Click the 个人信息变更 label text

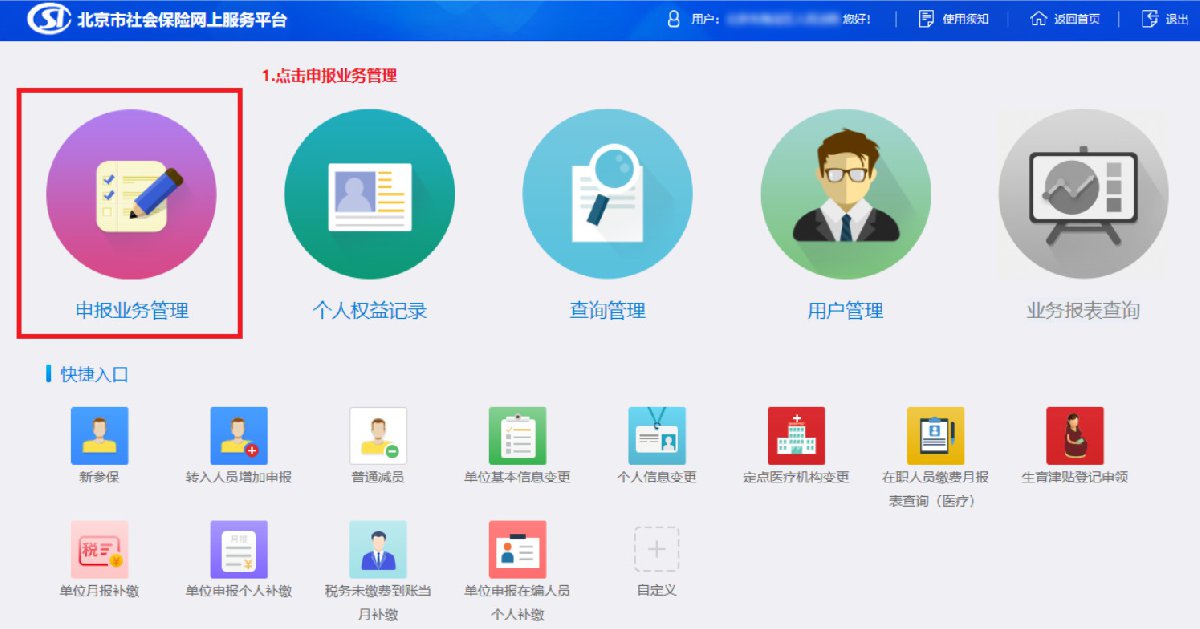pyautogui.click(x=657, y=477)
